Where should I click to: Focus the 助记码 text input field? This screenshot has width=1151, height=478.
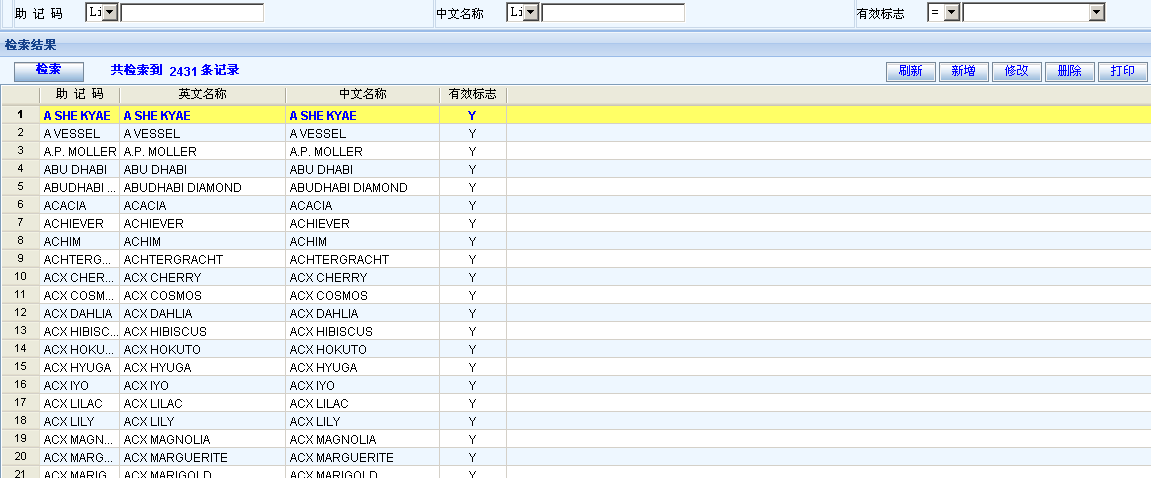192,13
